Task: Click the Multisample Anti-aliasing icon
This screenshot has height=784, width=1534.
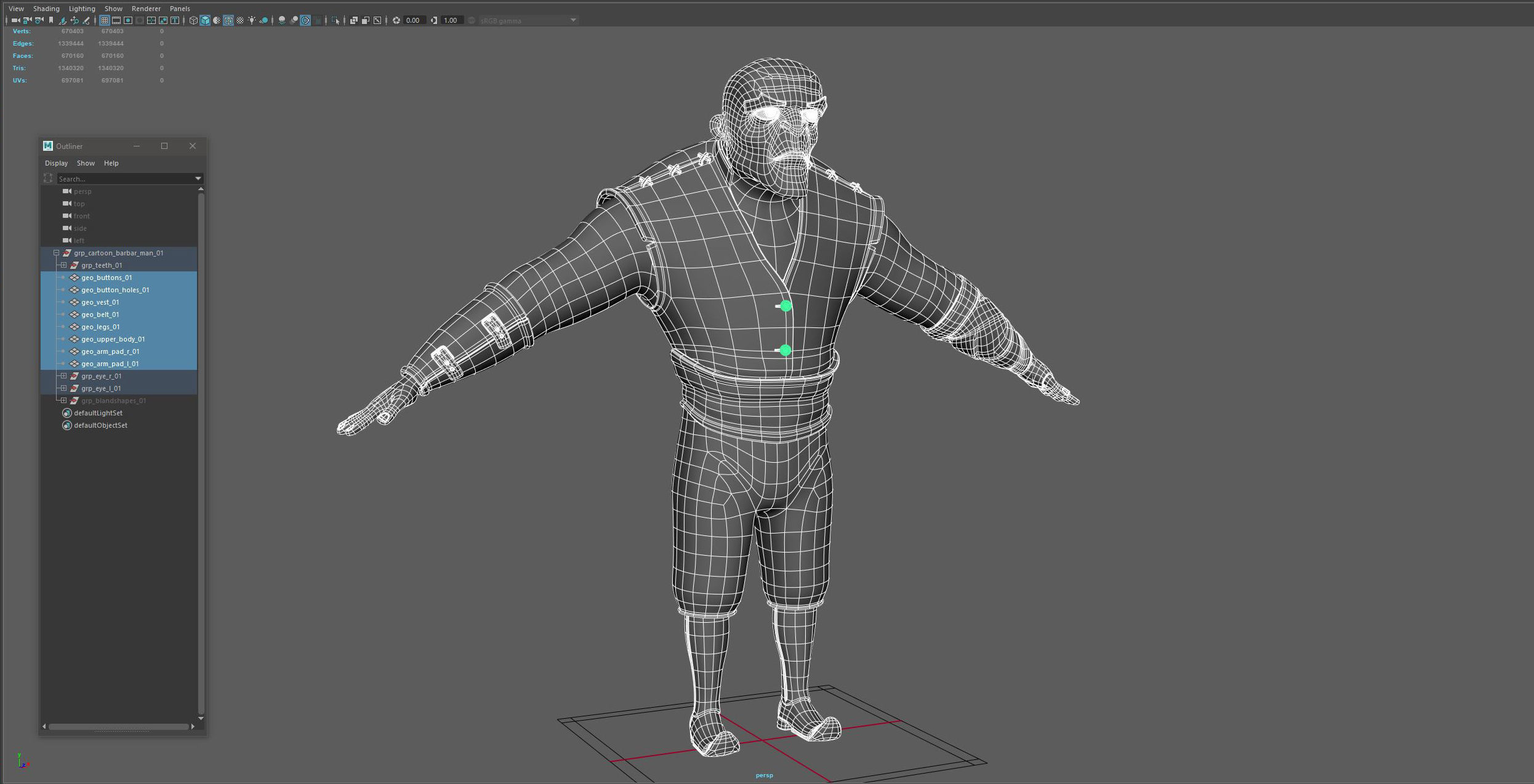Action: click(305, 20)
